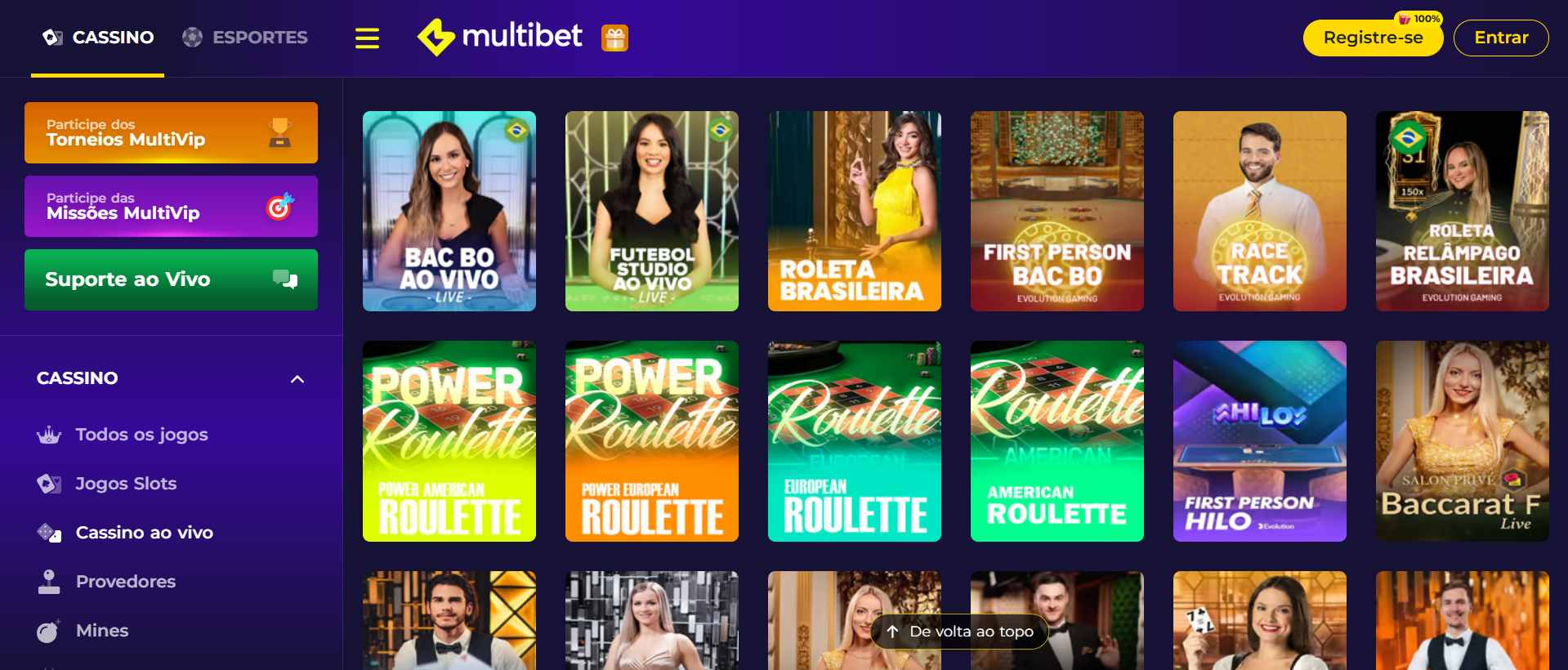Launch the First Person HiLo game
This screenshot has height=670, width=1568.
tap(1260, 441)
